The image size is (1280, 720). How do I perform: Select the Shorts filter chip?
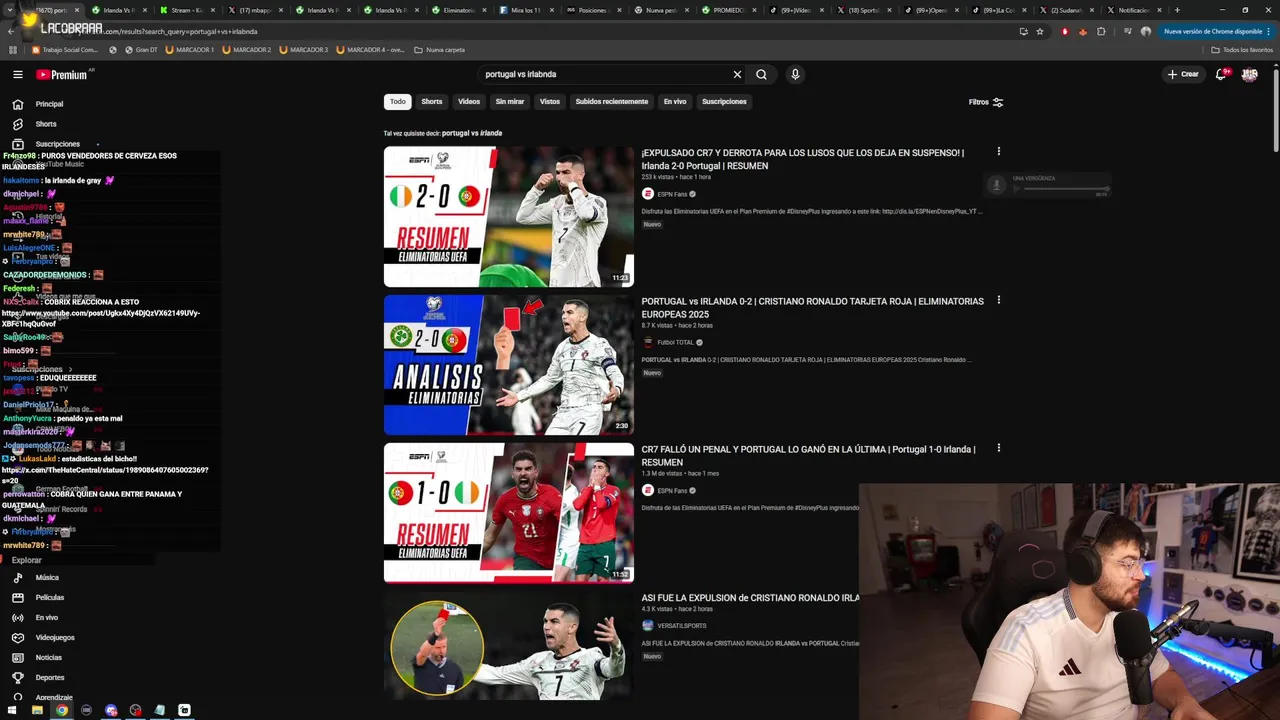click(432, 101)
